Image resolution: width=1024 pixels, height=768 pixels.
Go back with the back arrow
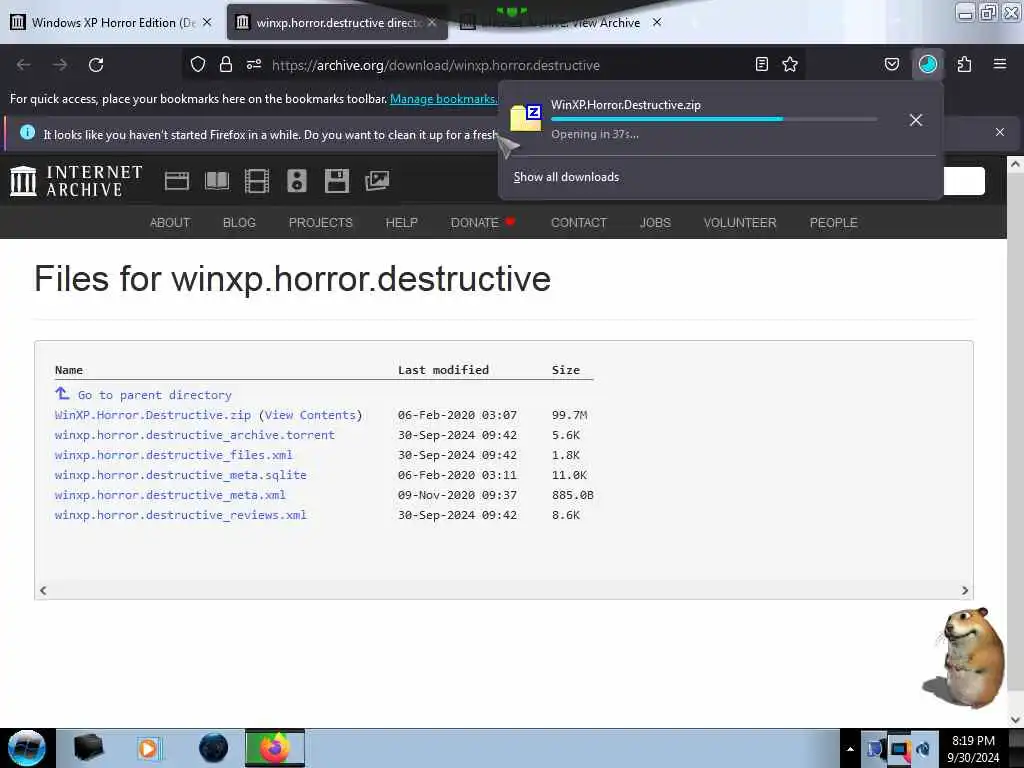[24, 65]
